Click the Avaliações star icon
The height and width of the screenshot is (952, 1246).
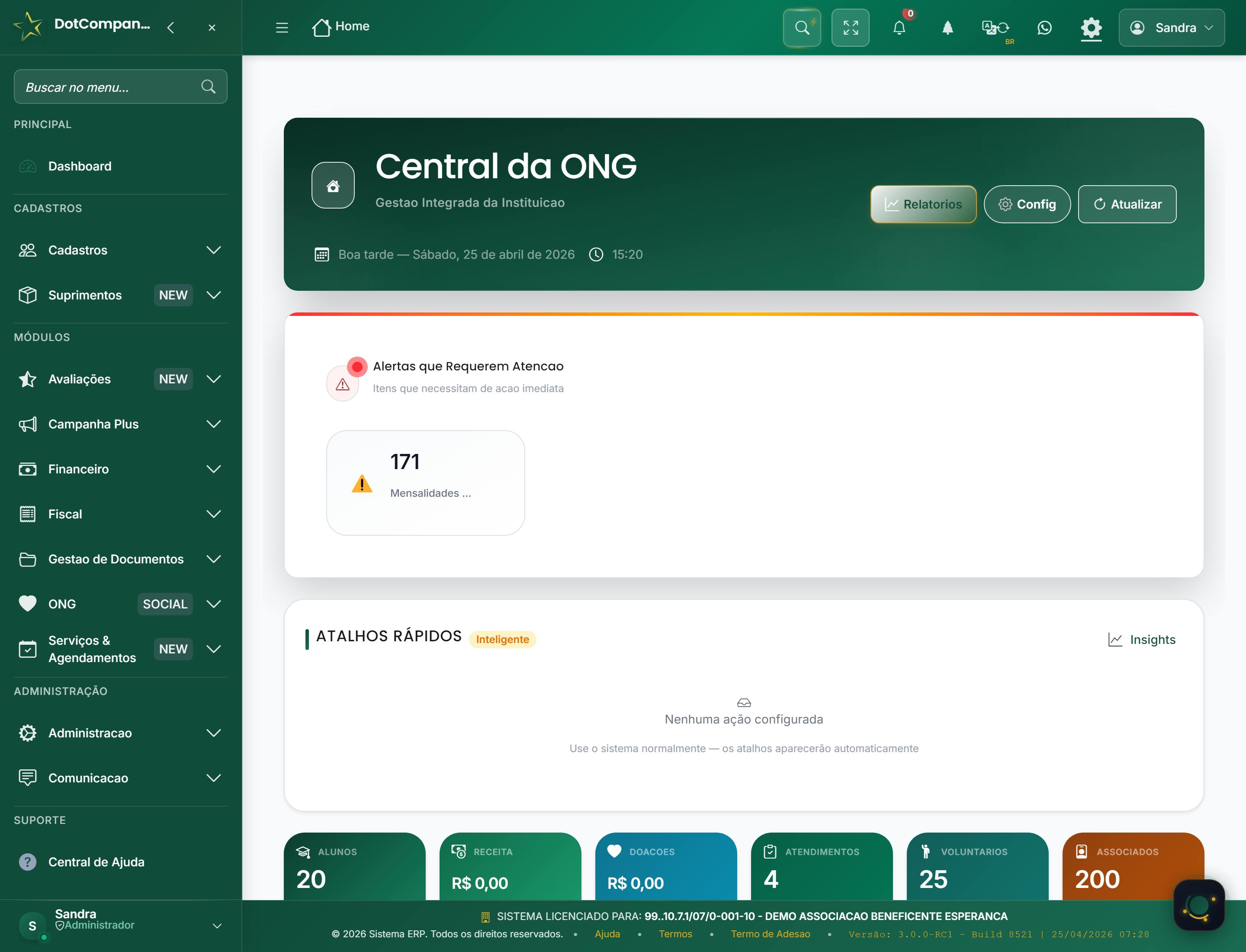pyautogui.click(x=28, y=379)
